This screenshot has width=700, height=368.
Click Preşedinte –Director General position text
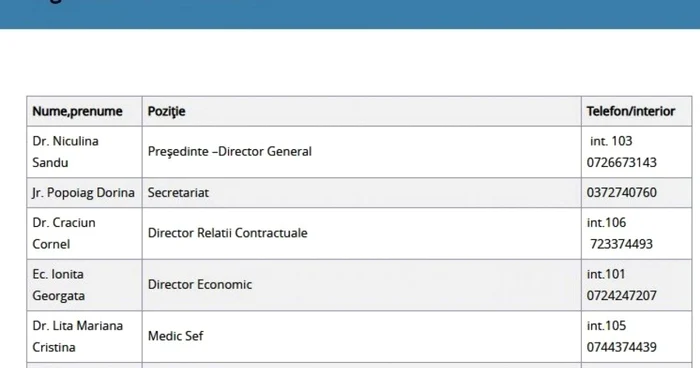229,152
